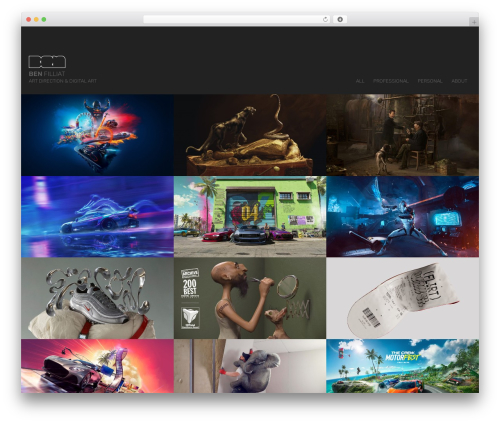The height and width of the screenshot is (423, 500).
Task: Open a new tab with plus button
Action: coord(474,22)
